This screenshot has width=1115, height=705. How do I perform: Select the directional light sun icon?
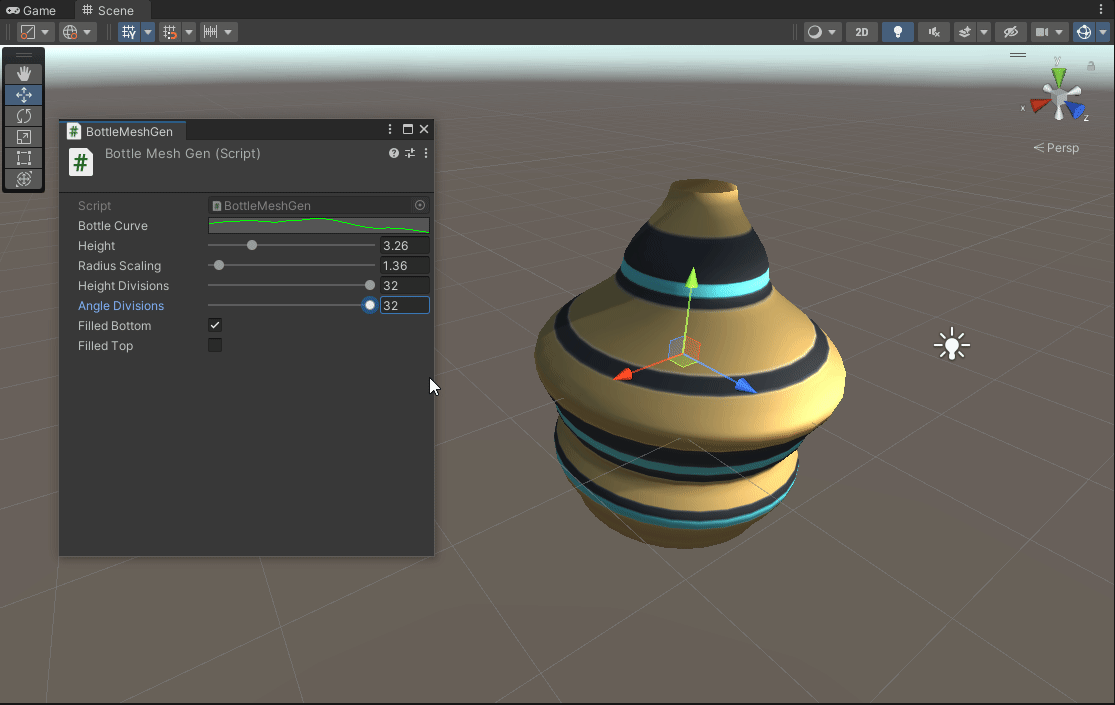tap(951, 345)
